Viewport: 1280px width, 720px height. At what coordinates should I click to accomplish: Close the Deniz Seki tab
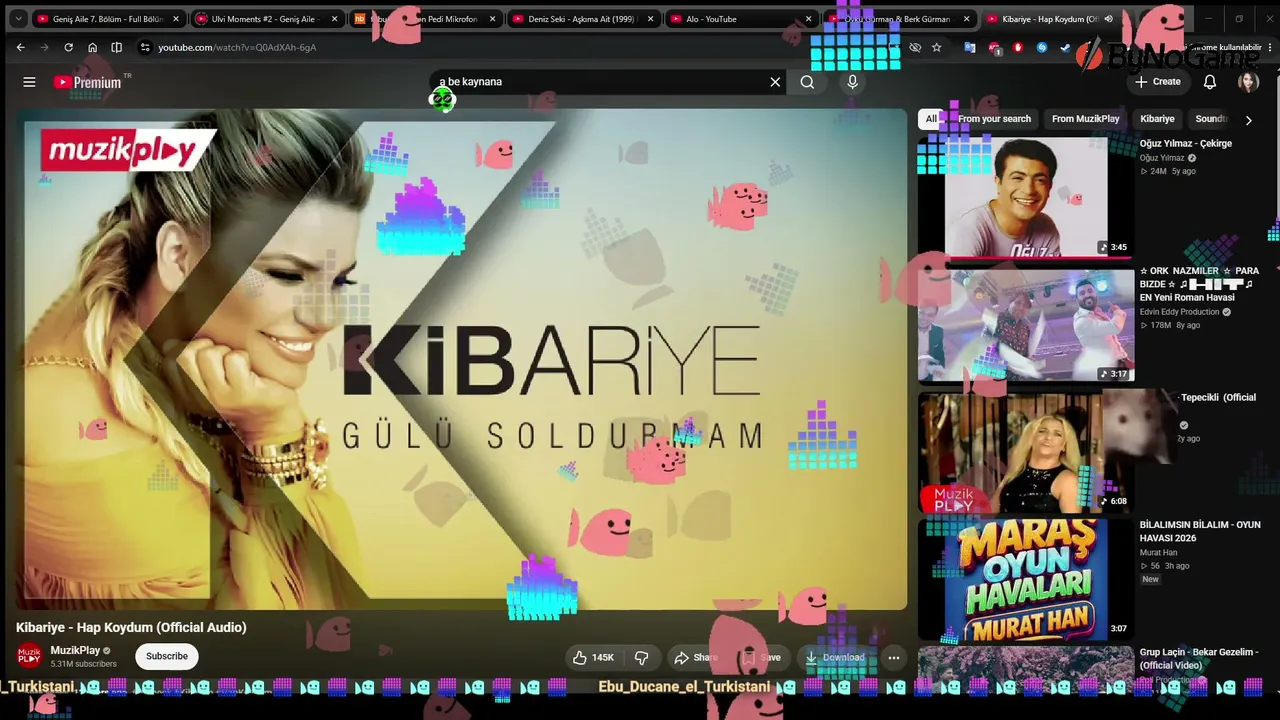pyautogui.click(x=650, y=19)
